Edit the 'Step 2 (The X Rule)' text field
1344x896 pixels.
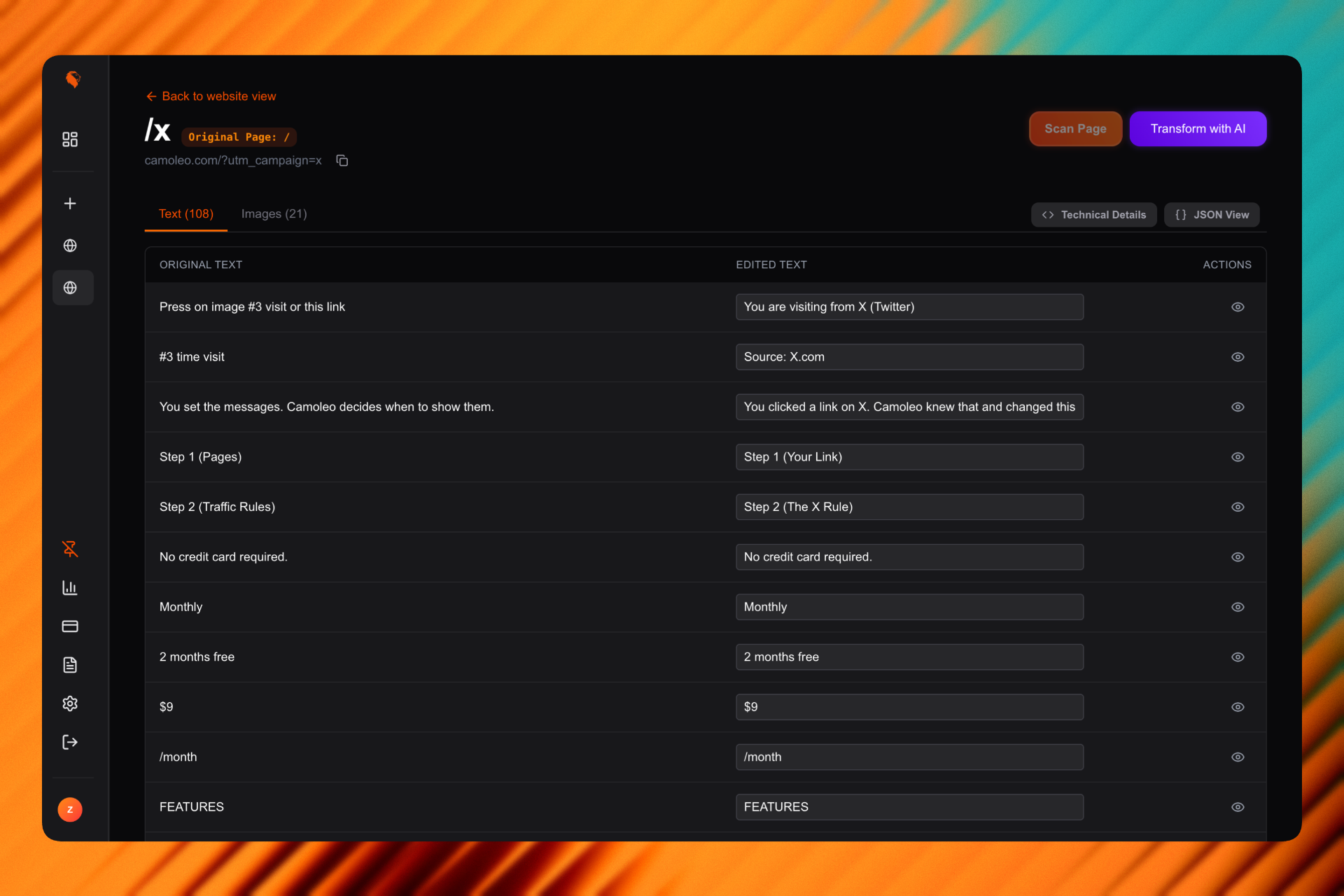(x=909, y=507)
